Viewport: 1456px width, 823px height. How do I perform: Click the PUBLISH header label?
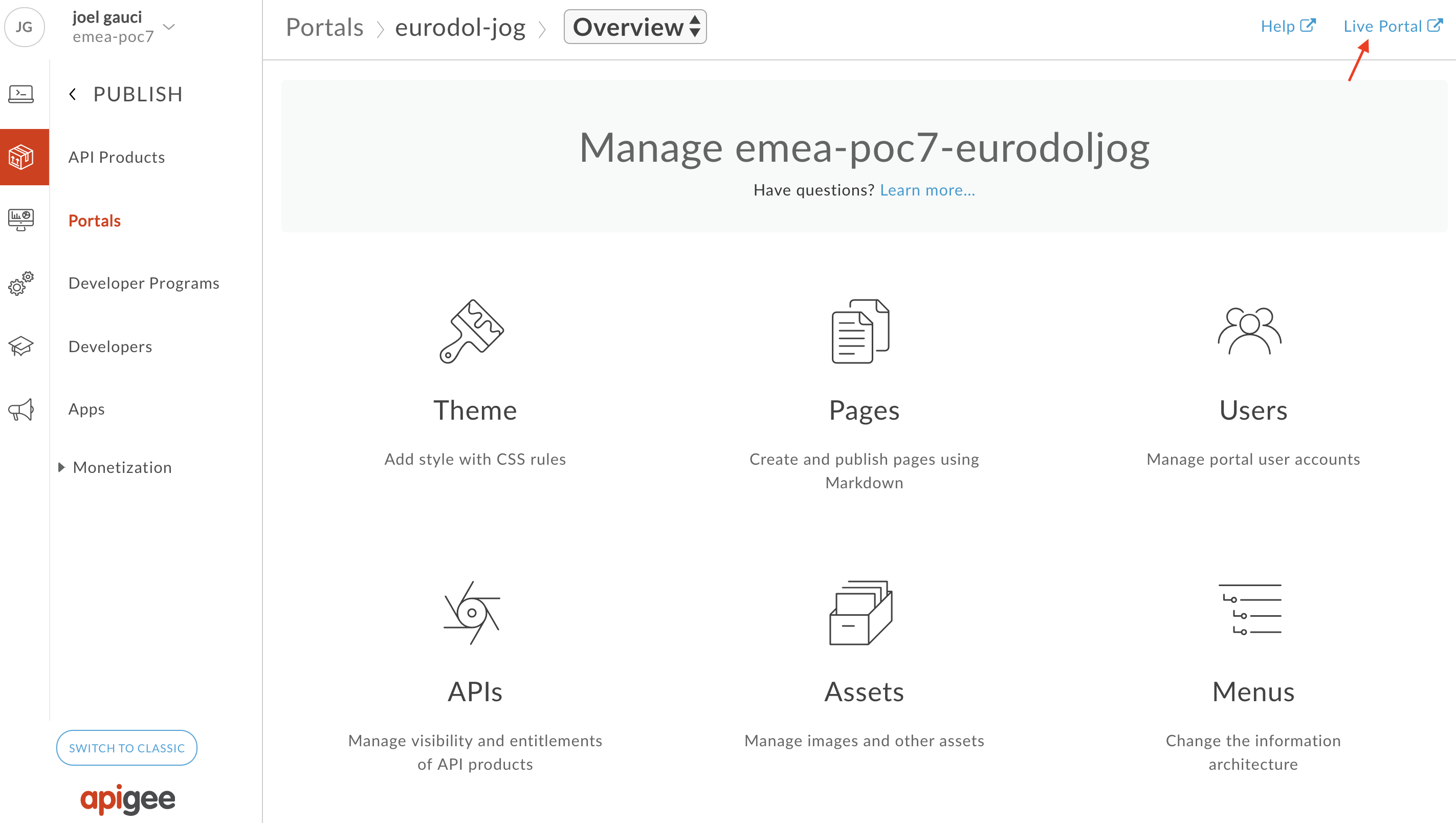click(138, 95)
